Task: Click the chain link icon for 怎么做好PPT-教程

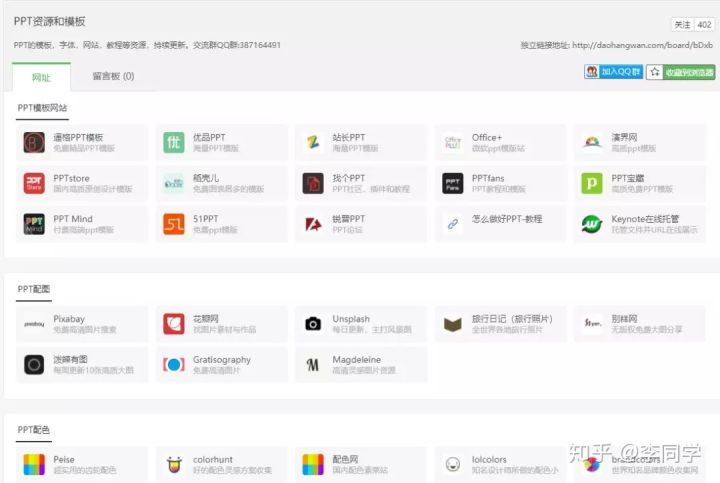Action: click(x=453, y=224)
